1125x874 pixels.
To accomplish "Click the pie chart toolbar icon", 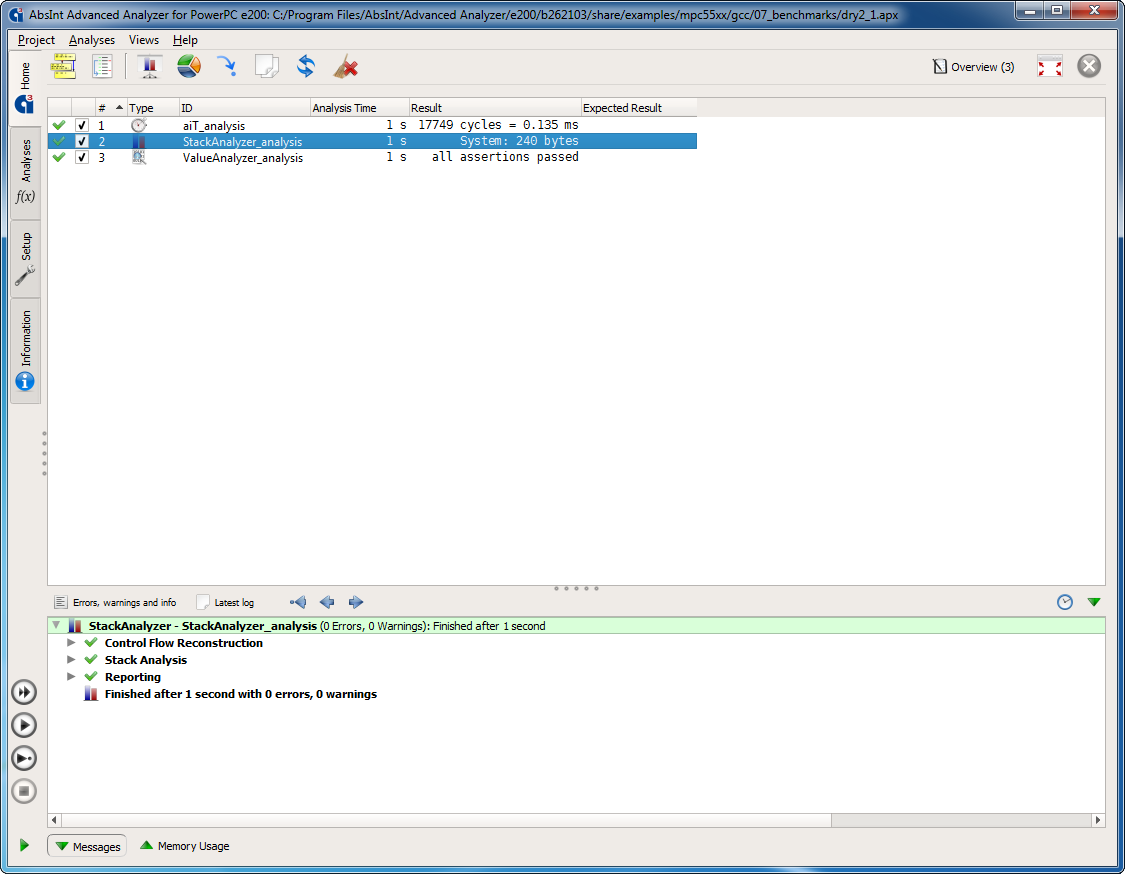I will pos(189,66).
